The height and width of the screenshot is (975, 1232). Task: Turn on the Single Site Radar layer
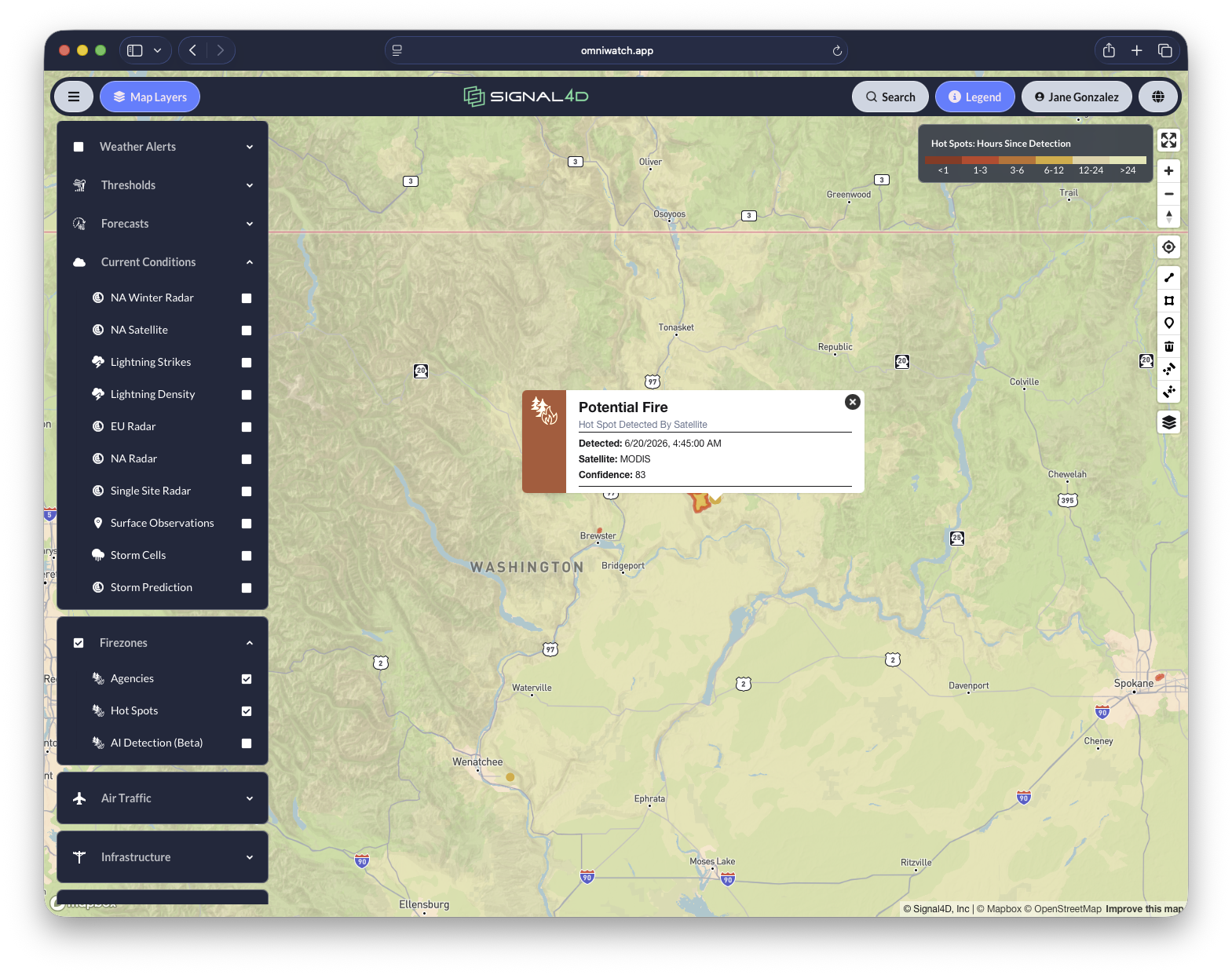pyautogui.click(x=247, y=491)
